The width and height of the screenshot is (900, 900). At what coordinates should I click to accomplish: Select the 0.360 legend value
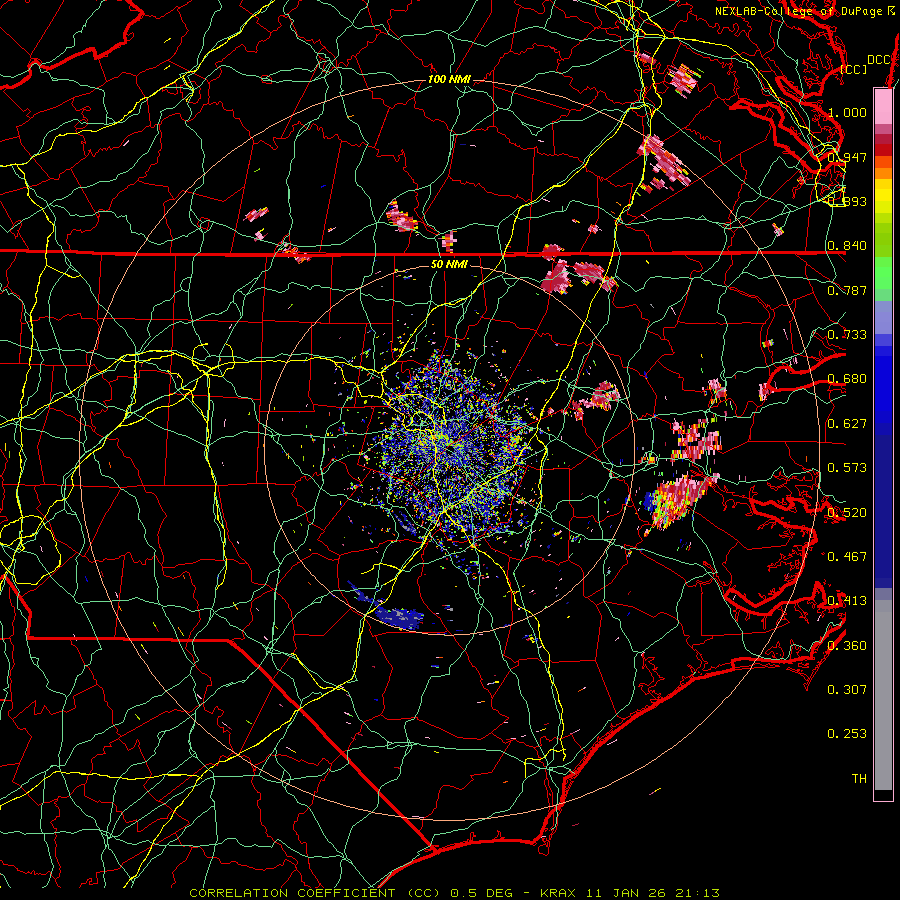pos(847,645)
